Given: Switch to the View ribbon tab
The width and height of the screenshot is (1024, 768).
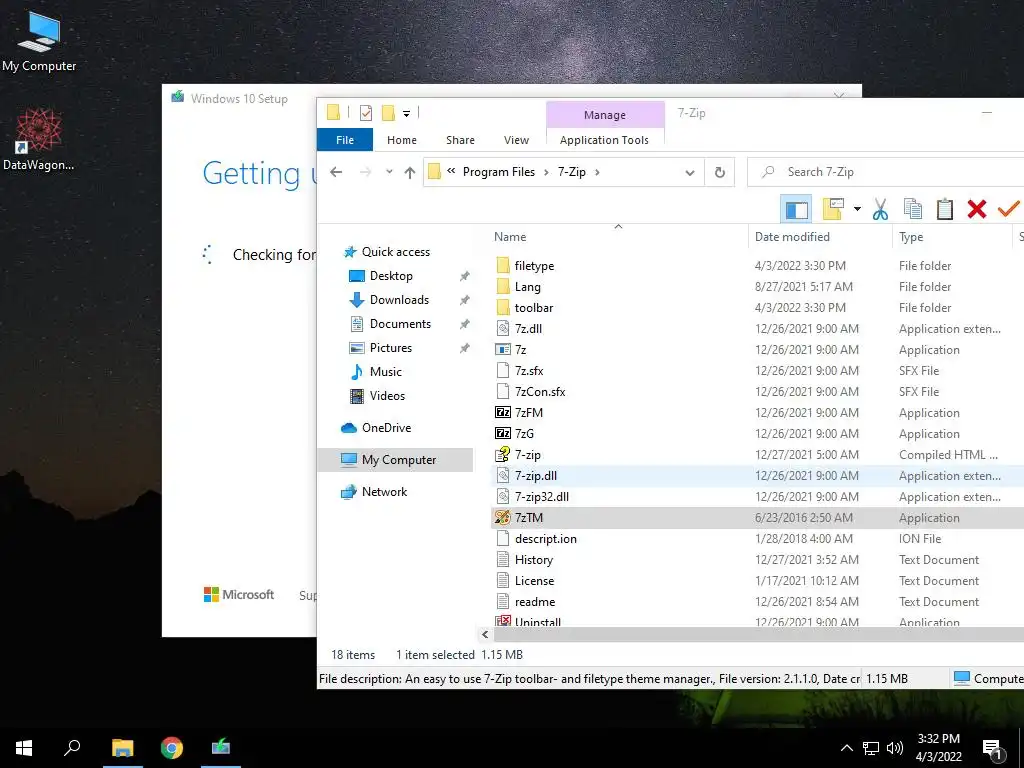Looking at the screenshot, I should click(x=517, y=140).
